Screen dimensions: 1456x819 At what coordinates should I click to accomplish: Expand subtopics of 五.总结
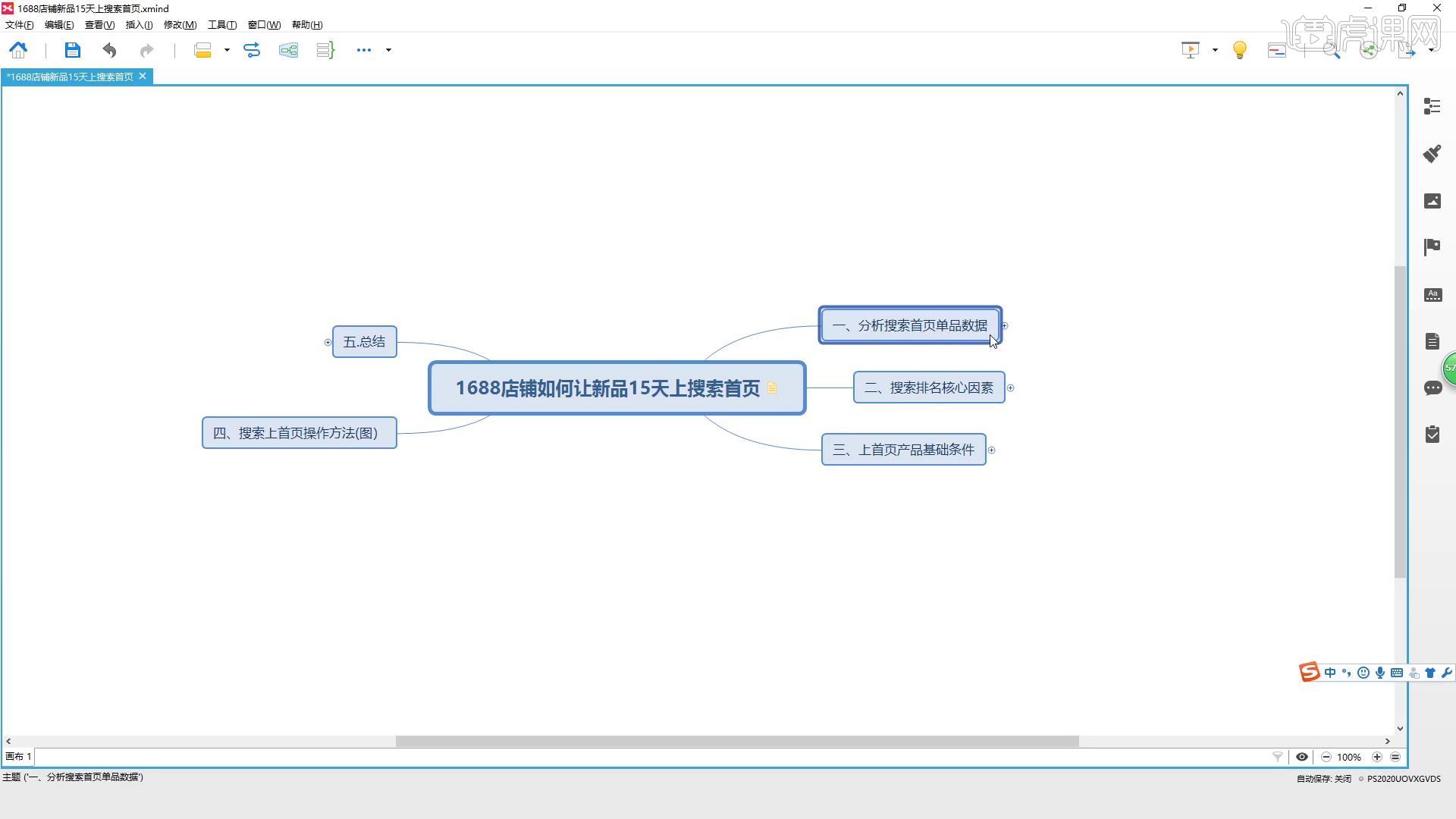coord(328,342)
